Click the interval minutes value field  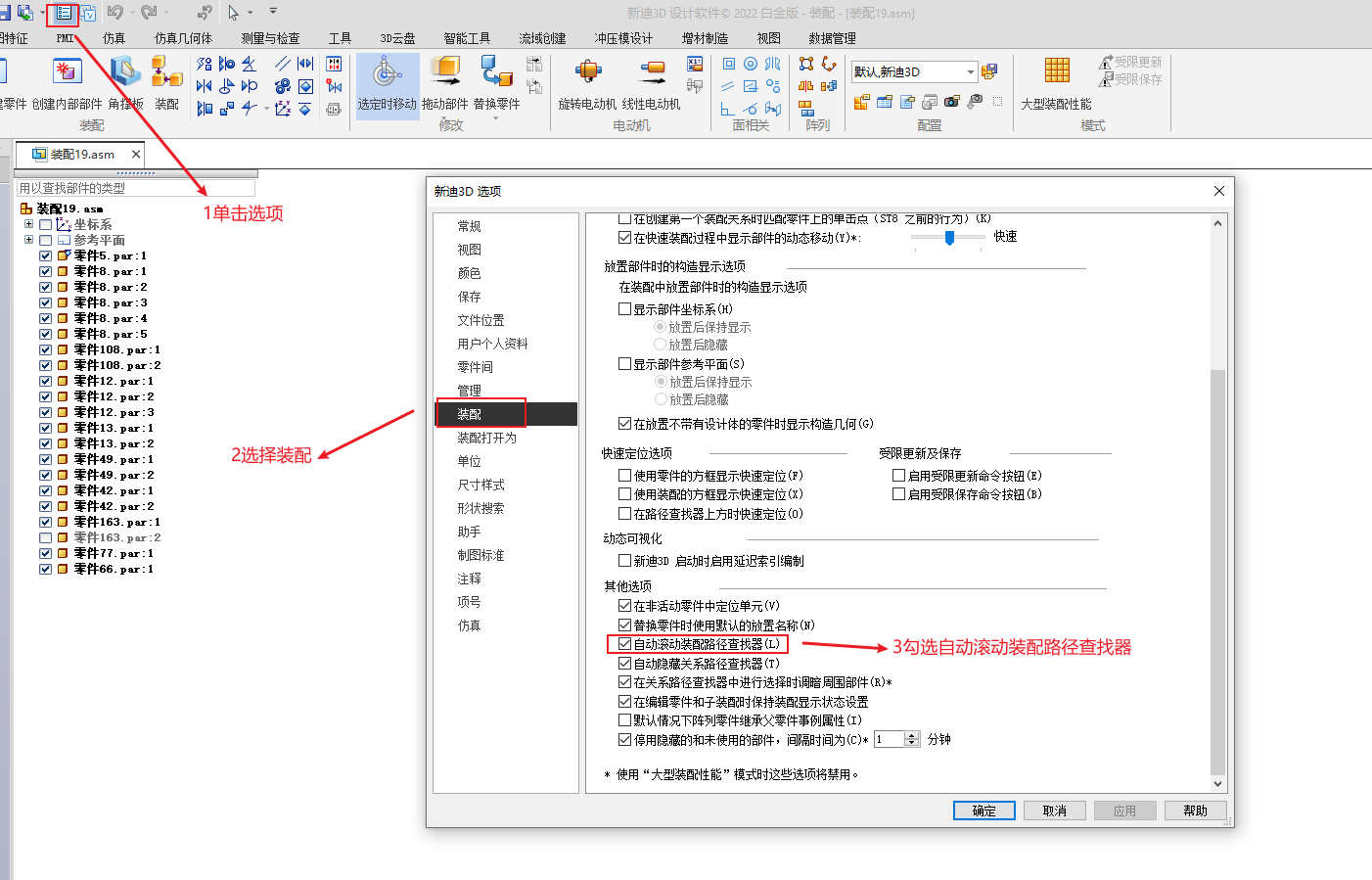click(x=890, y=740)
